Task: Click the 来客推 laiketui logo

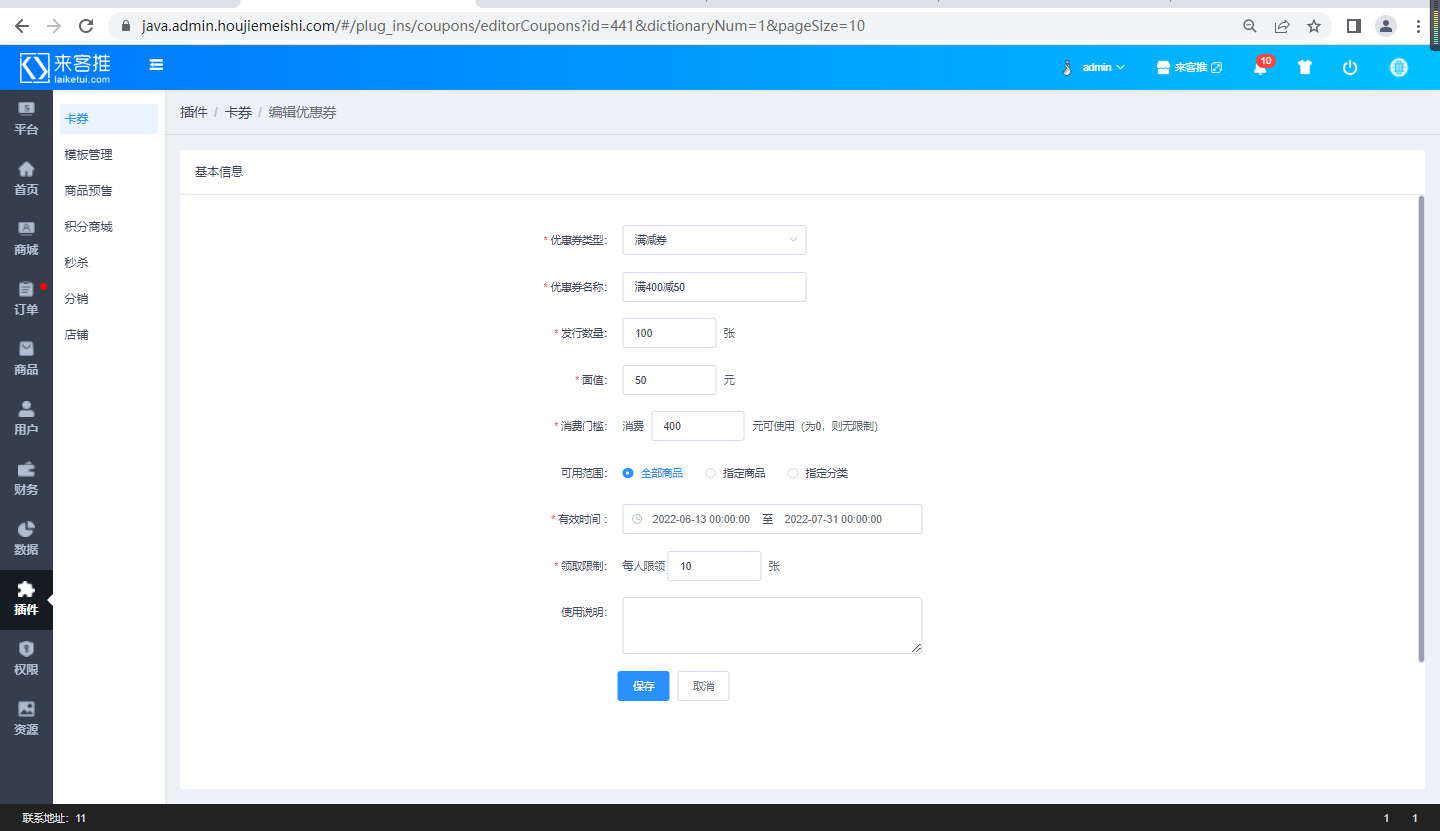Action: 66,67
